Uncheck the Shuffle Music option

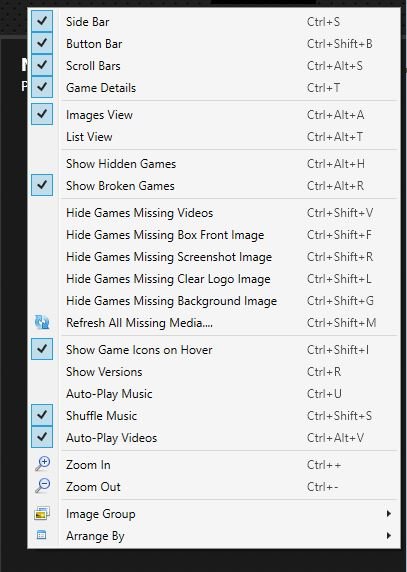point(42,415)
